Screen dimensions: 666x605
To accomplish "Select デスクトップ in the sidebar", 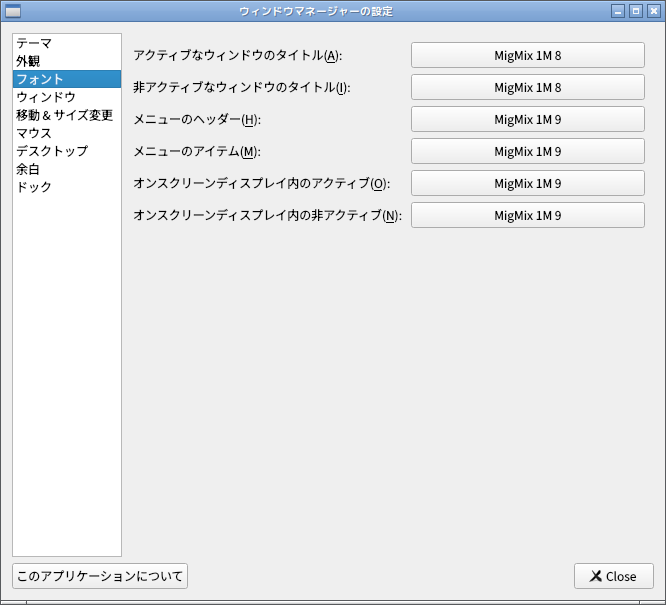I will (x=67, y=151).
